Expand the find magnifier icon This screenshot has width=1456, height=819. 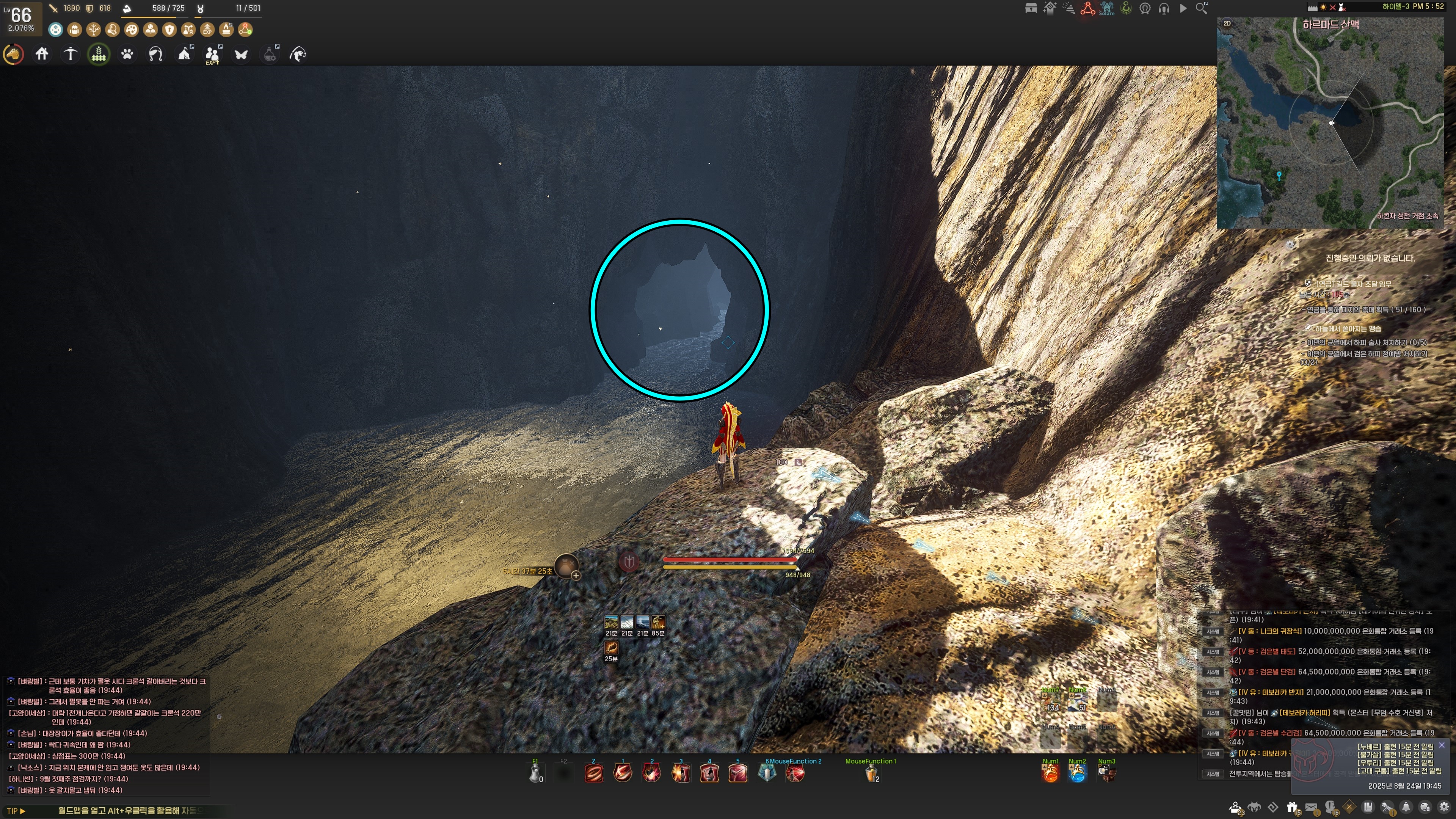(x=1202, y=8)
